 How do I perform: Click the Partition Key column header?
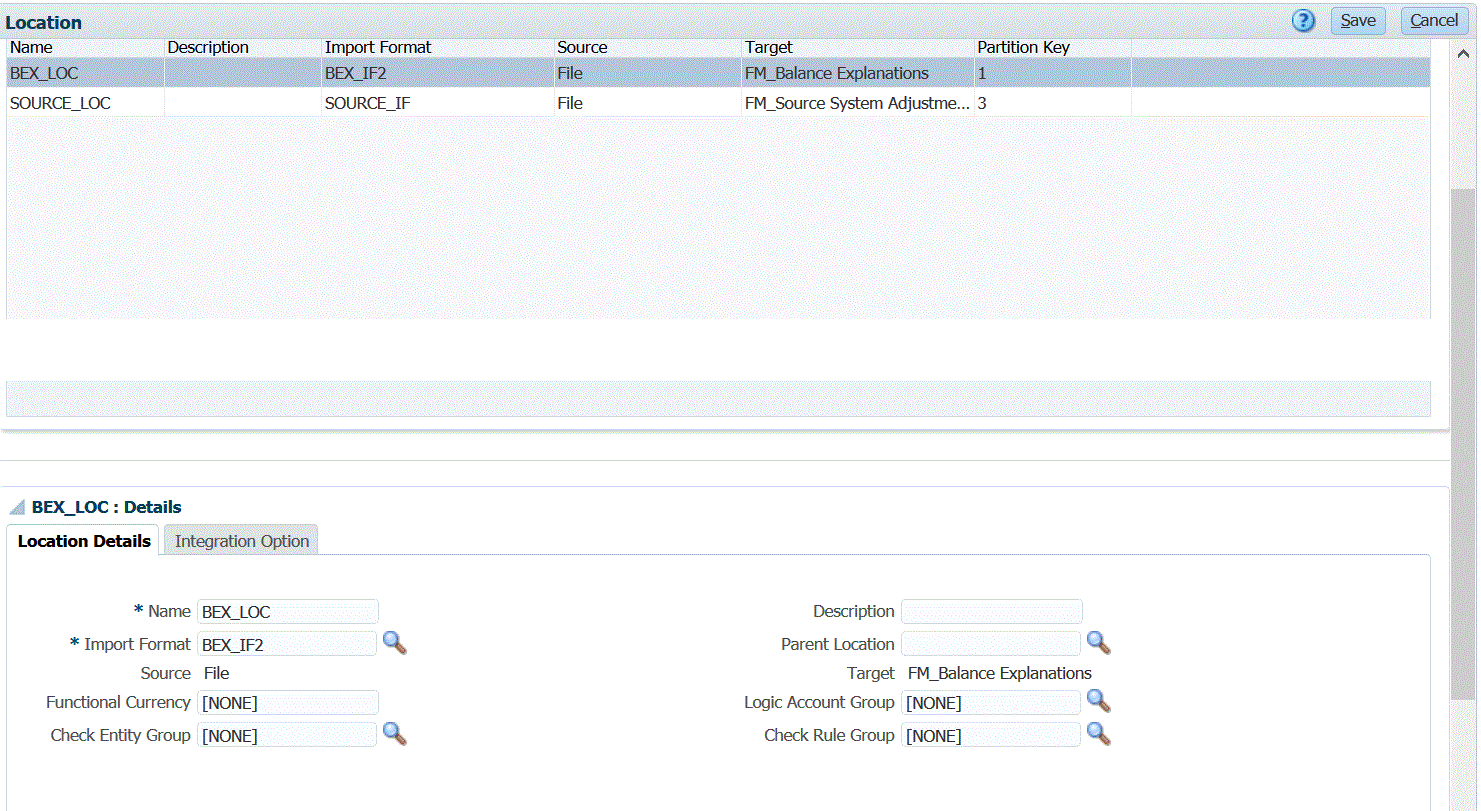pos(1023,47)
